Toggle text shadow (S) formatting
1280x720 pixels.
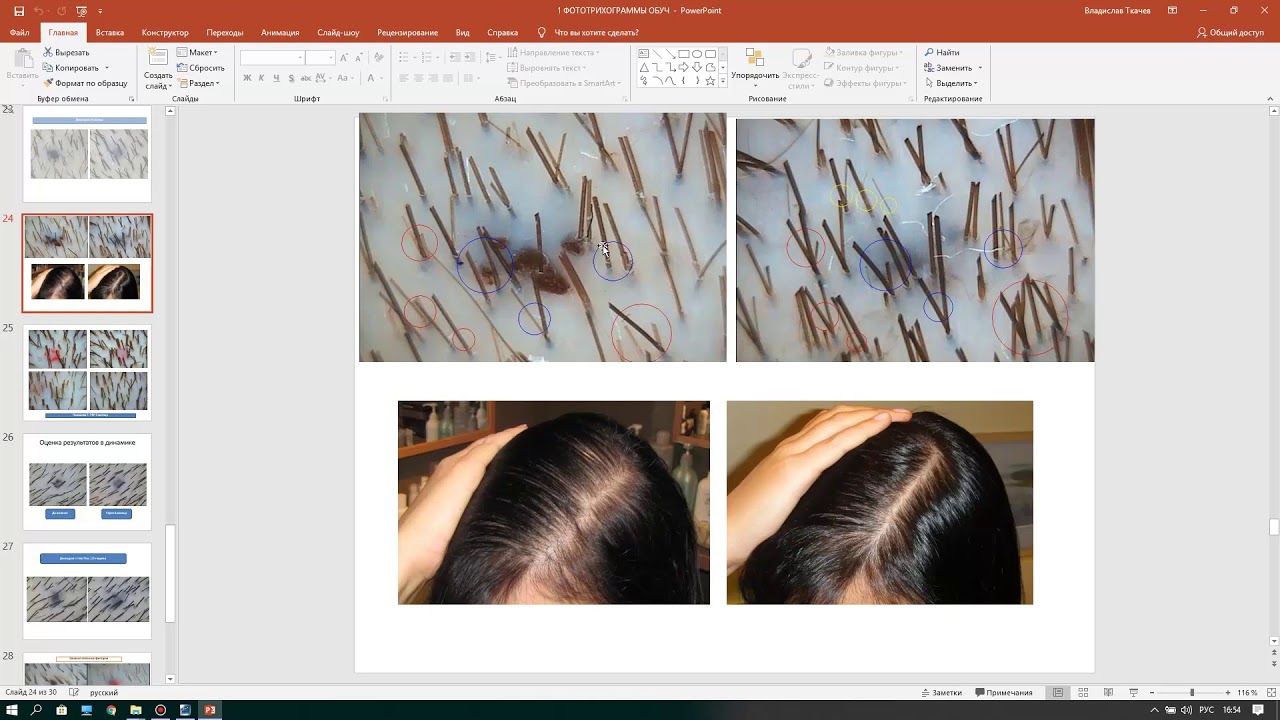click(x=289, y=78)
